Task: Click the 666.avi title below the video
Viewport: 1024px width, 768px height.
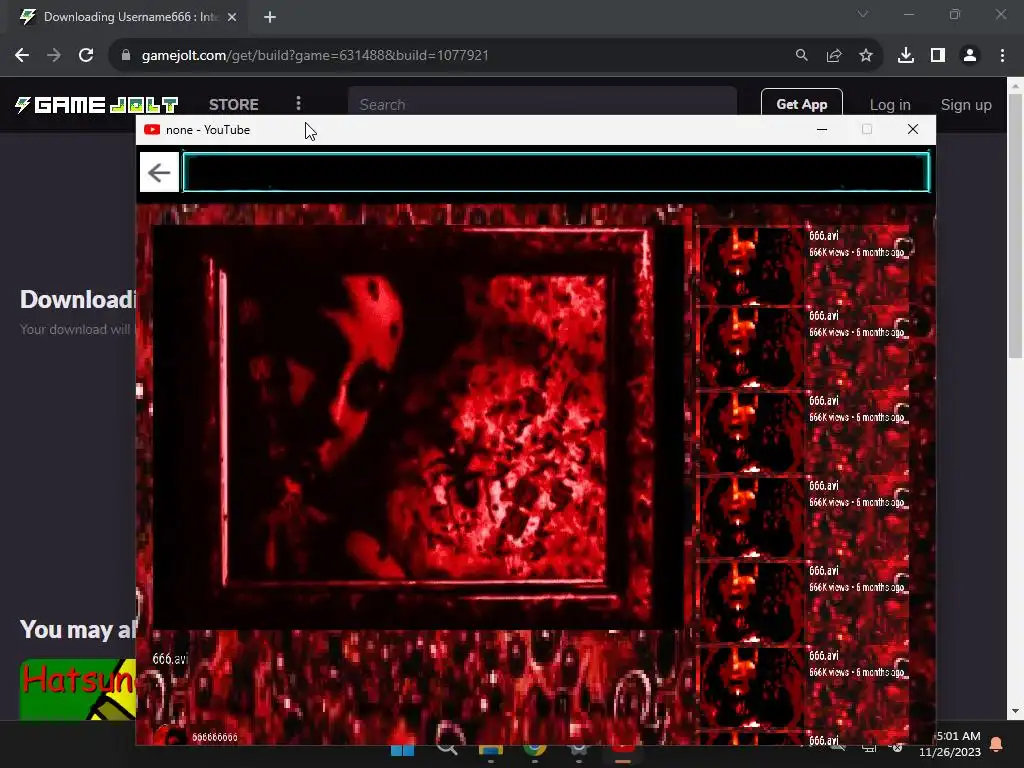Action: click(x=170, y=659)
